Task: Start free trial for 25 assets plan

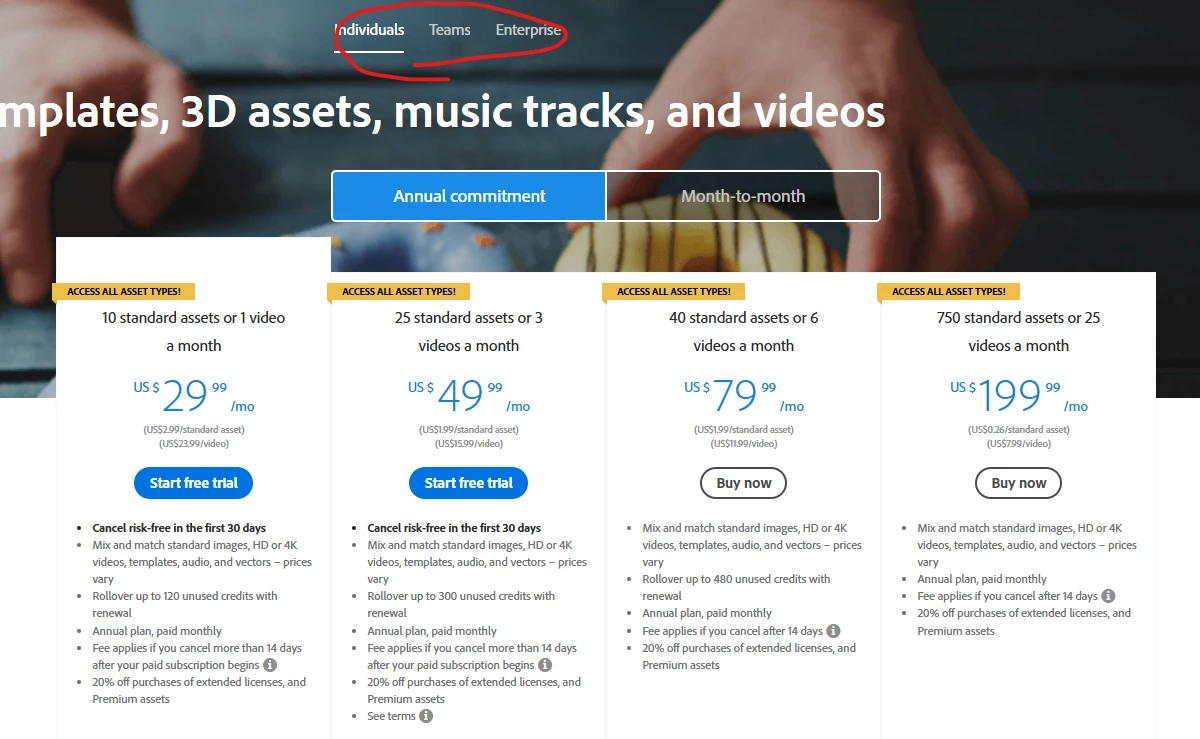Action: coord(468,483)
